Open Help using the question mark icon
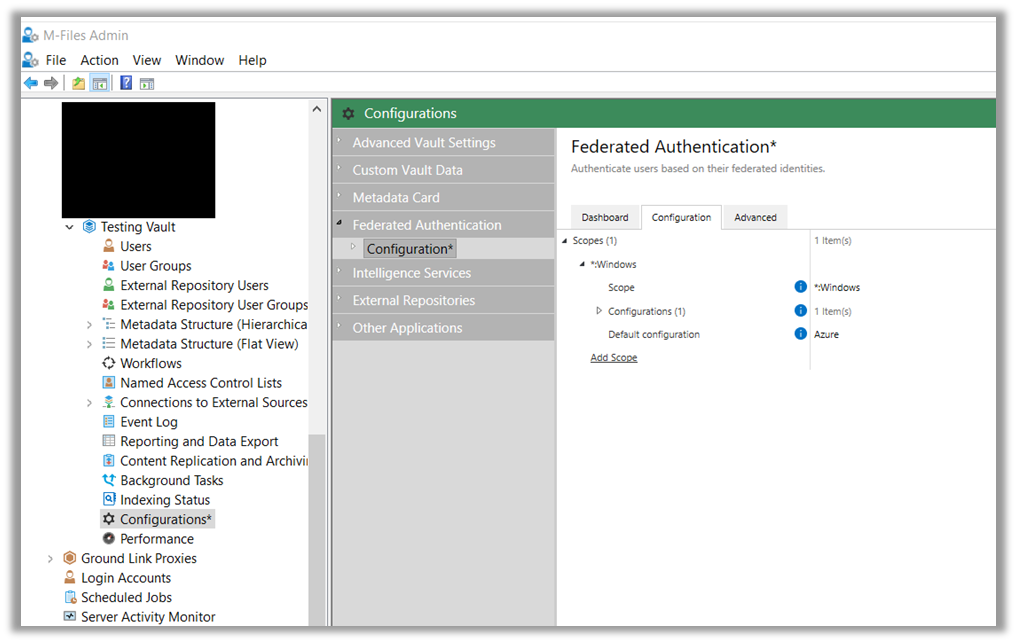The height and width of the screenshot is (643, 1017). (x=124, y=82)
